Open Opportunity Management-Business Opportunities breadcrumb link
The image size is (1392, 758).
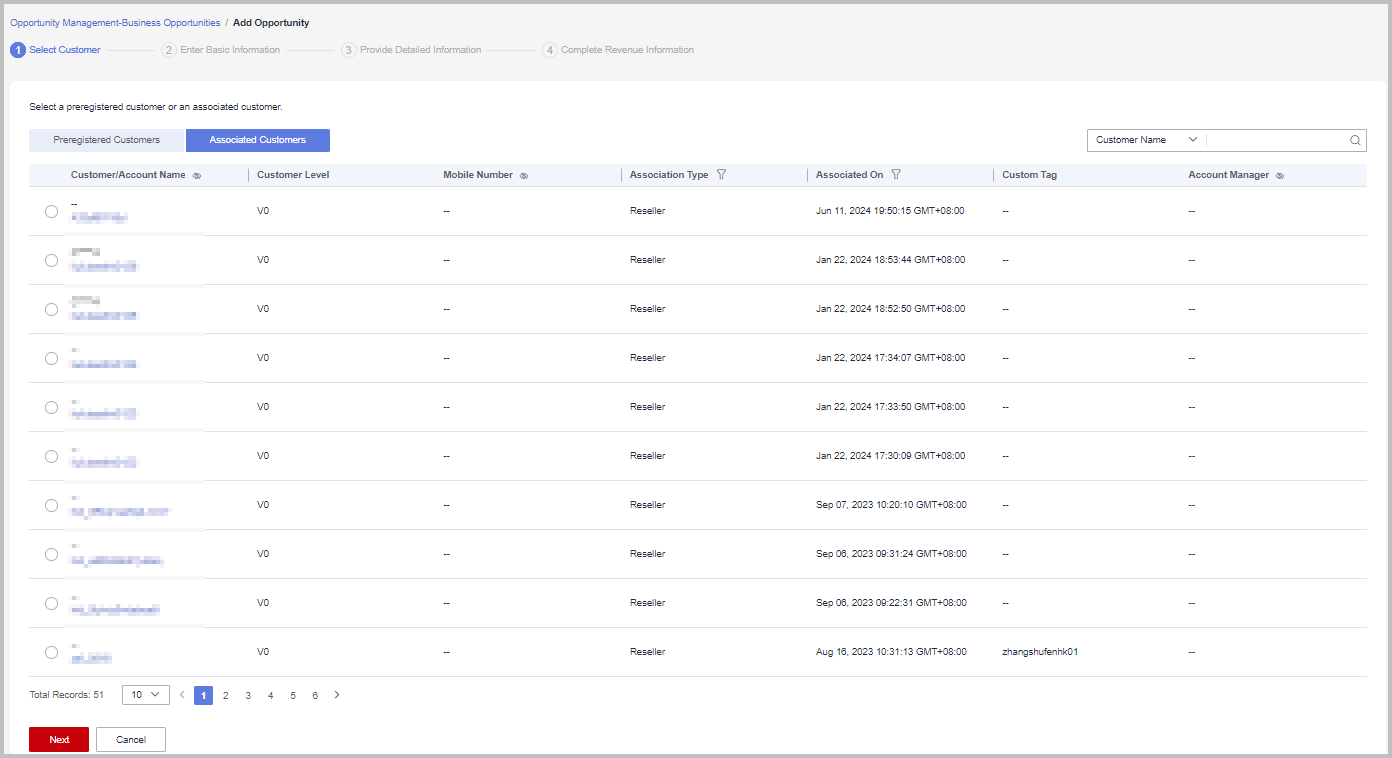click(x=115, y=22)
